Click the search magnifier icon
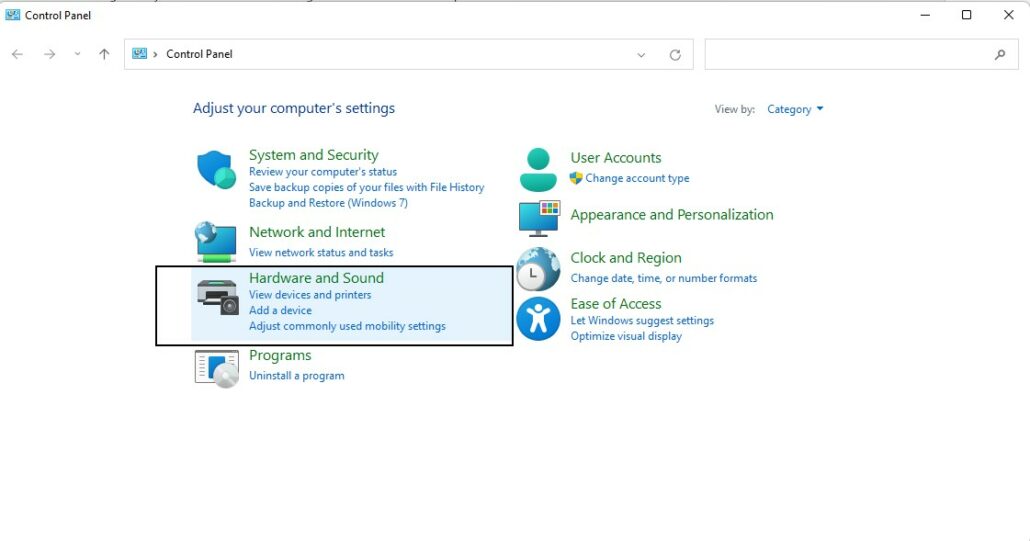This screenshot has height=541, width=1030. (x=1000, y=54)
